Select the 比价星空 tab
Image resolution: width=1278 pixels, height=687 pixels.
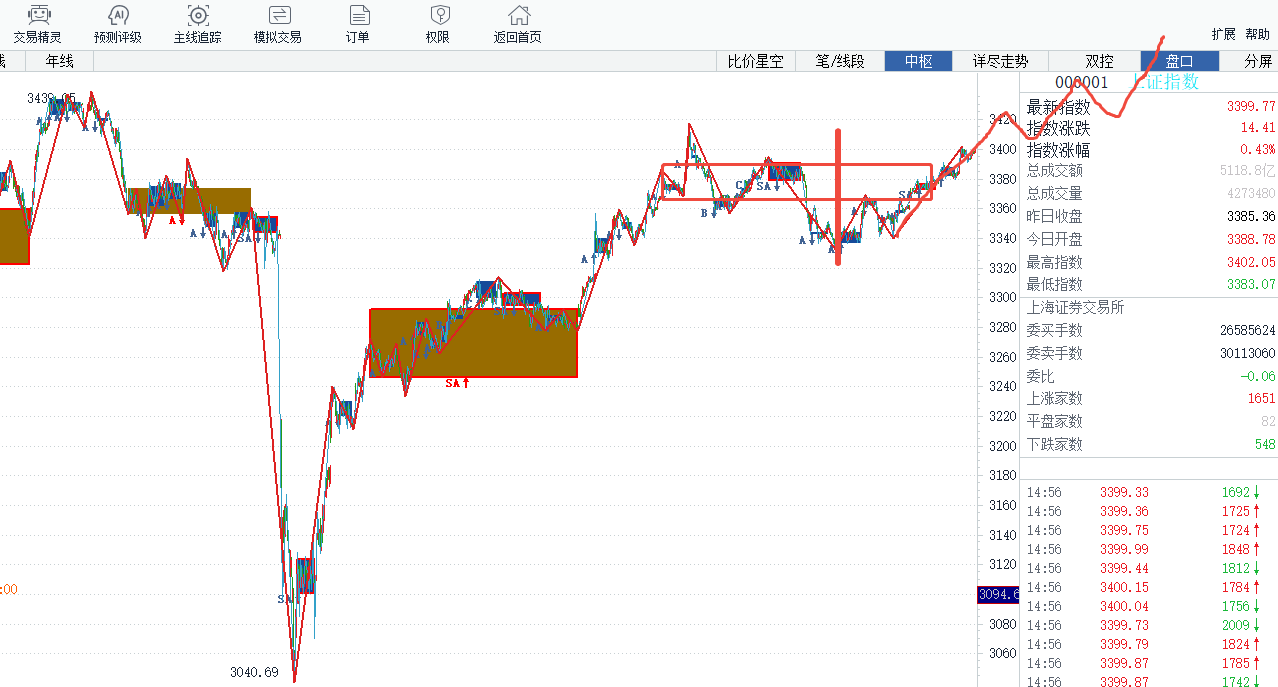coord(755,61)
